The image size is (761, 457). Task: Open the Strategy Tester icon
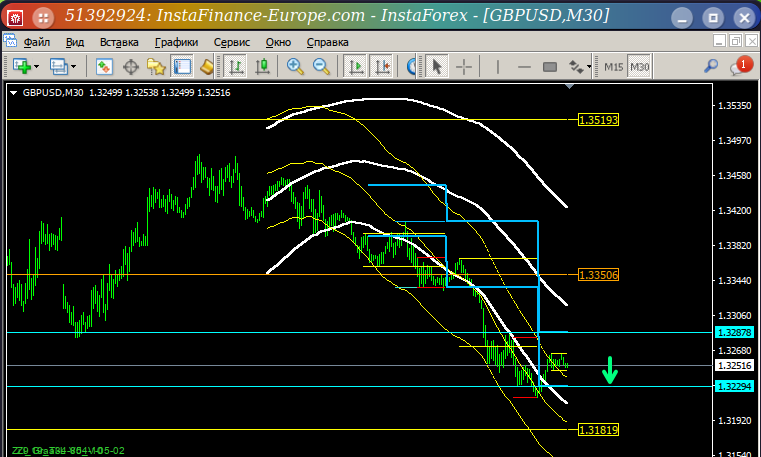(207, 66)
